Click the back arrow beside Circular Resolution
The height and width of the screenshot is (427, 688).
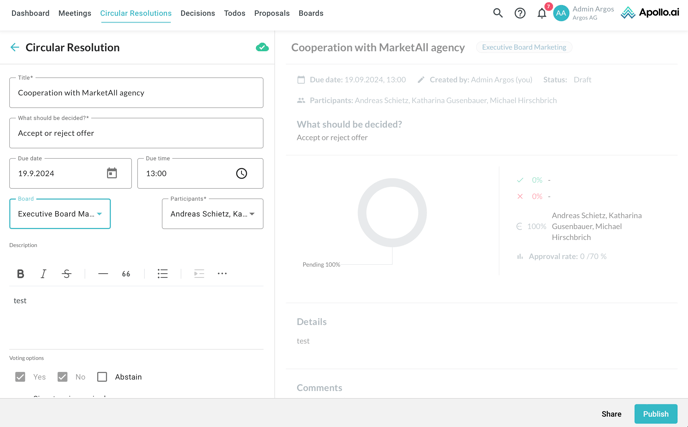point(15,47)
